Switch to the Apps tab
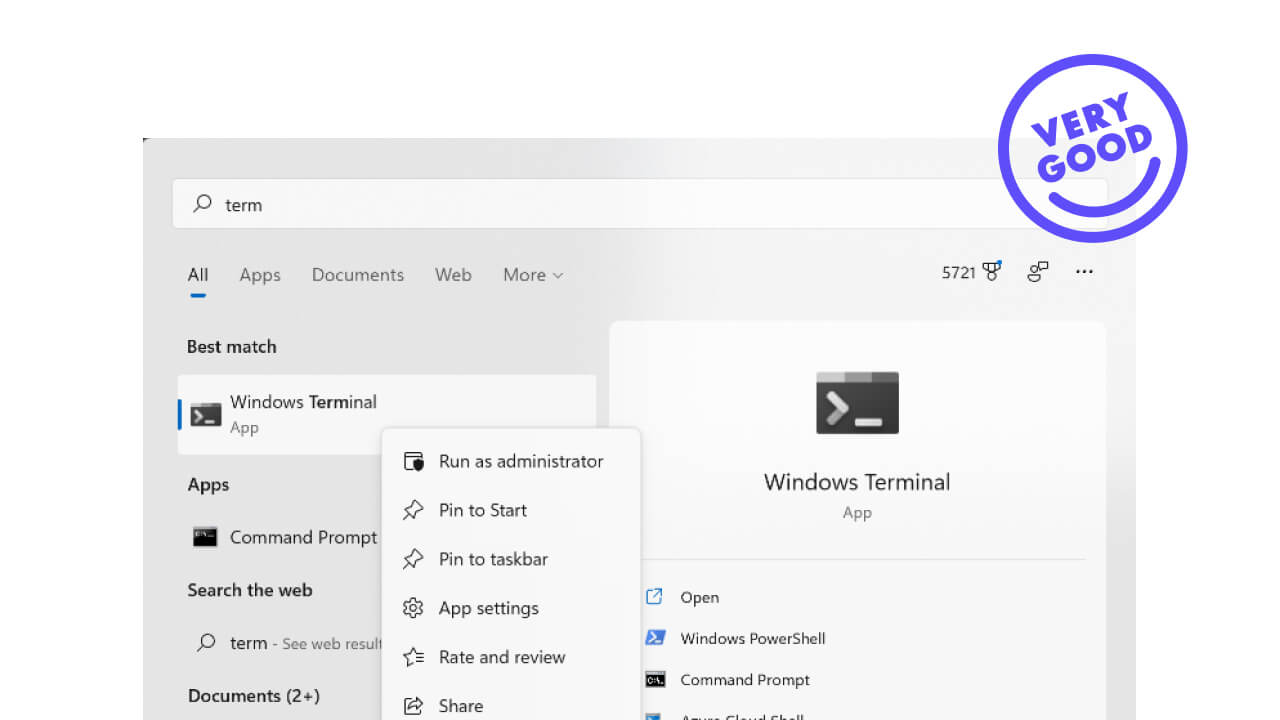The width and height of the screenshot is (1280, 720). point(259,275)
